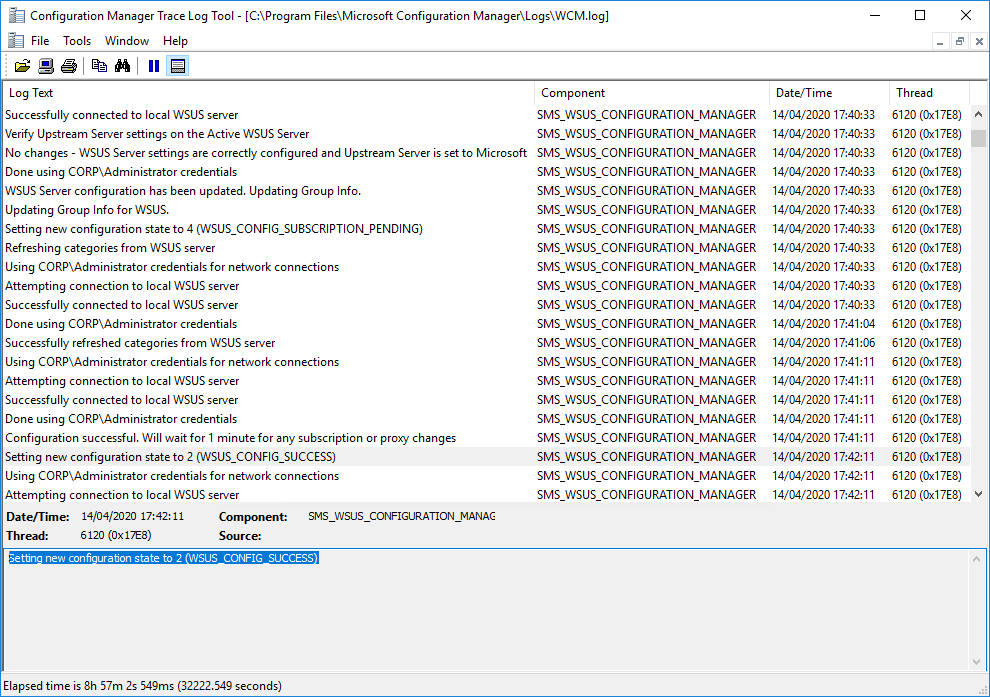990x697 pixels.
Task: Click the document icon left of File menu
Action: pyautogui.click(x=16, y=41)
